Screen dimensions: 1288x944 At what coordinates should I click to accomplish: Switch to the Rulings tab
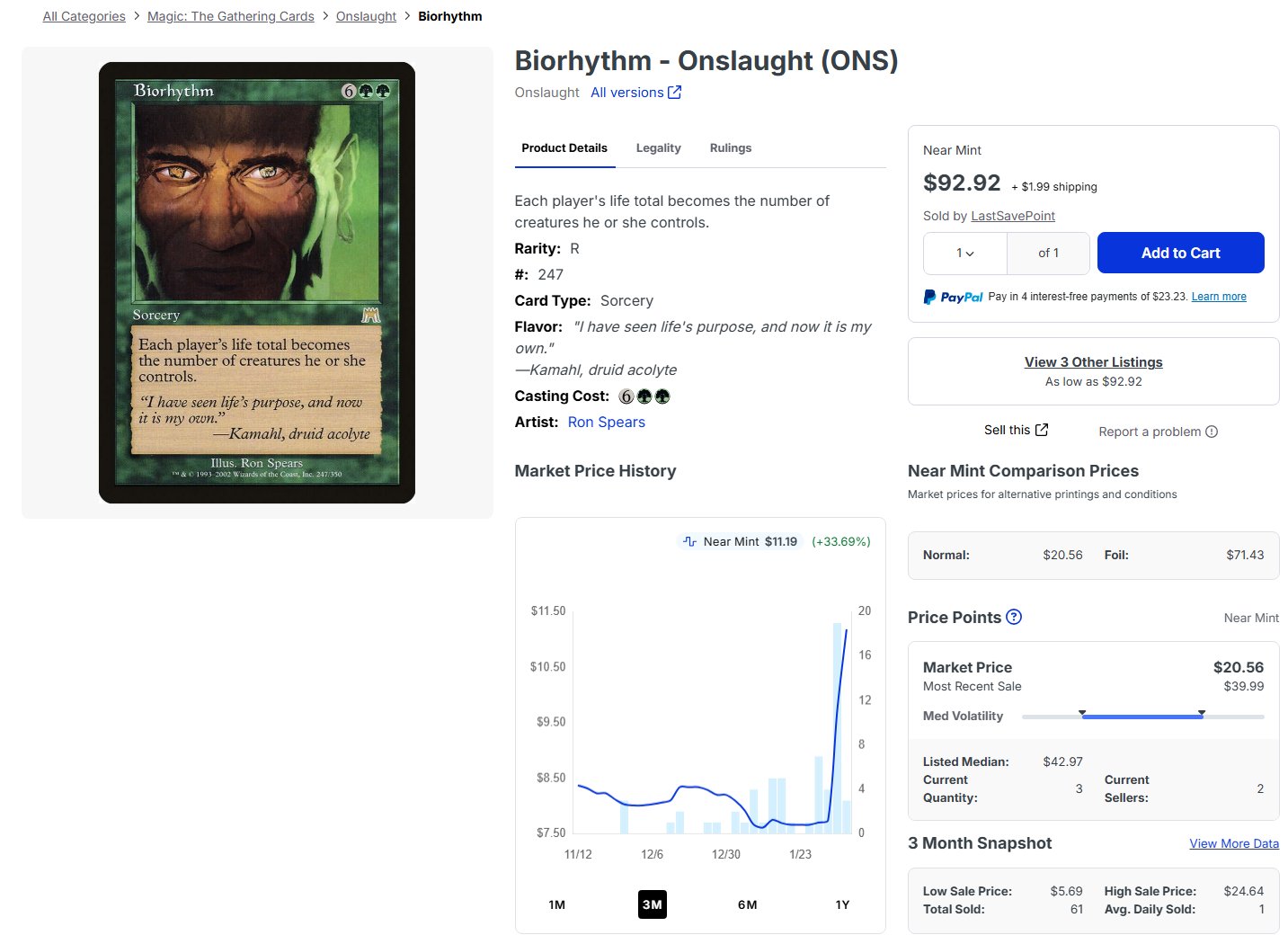[731, 147]
